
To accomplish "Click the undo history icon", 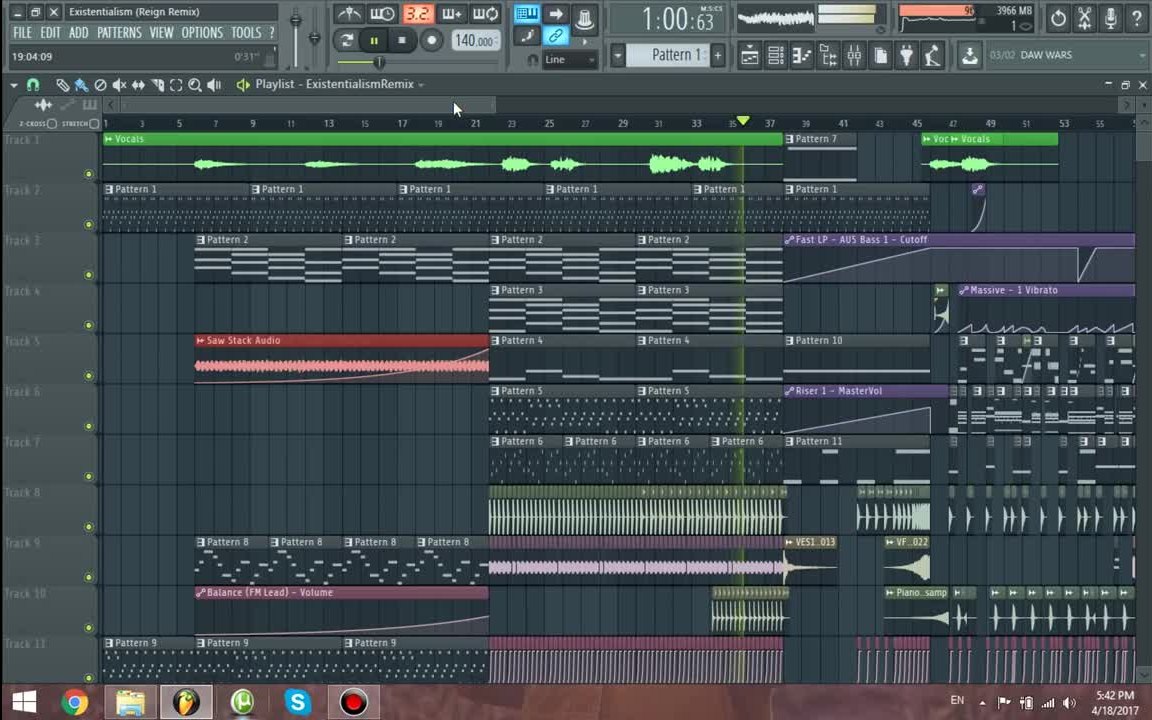I will pos(1058,18).
